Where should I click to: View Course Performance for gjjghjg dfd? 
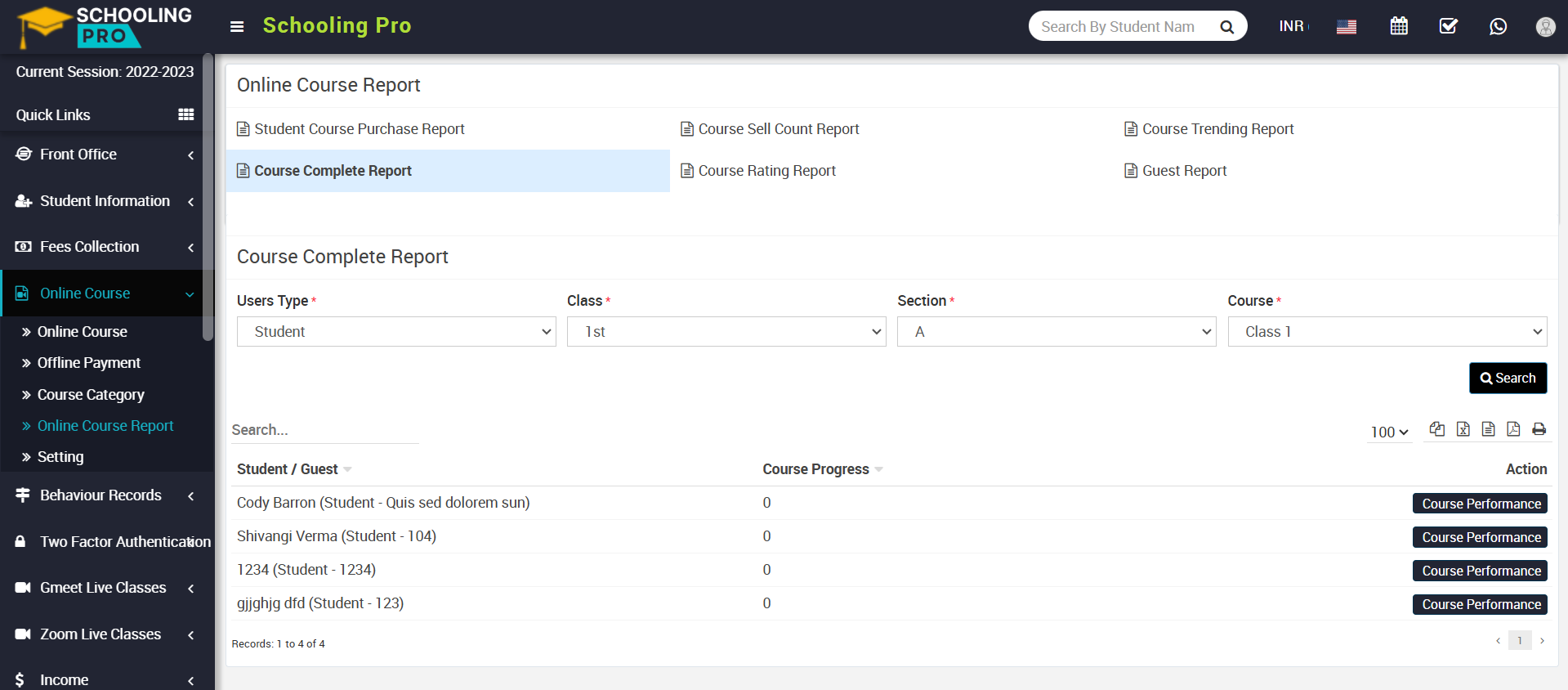[1480, 604]
